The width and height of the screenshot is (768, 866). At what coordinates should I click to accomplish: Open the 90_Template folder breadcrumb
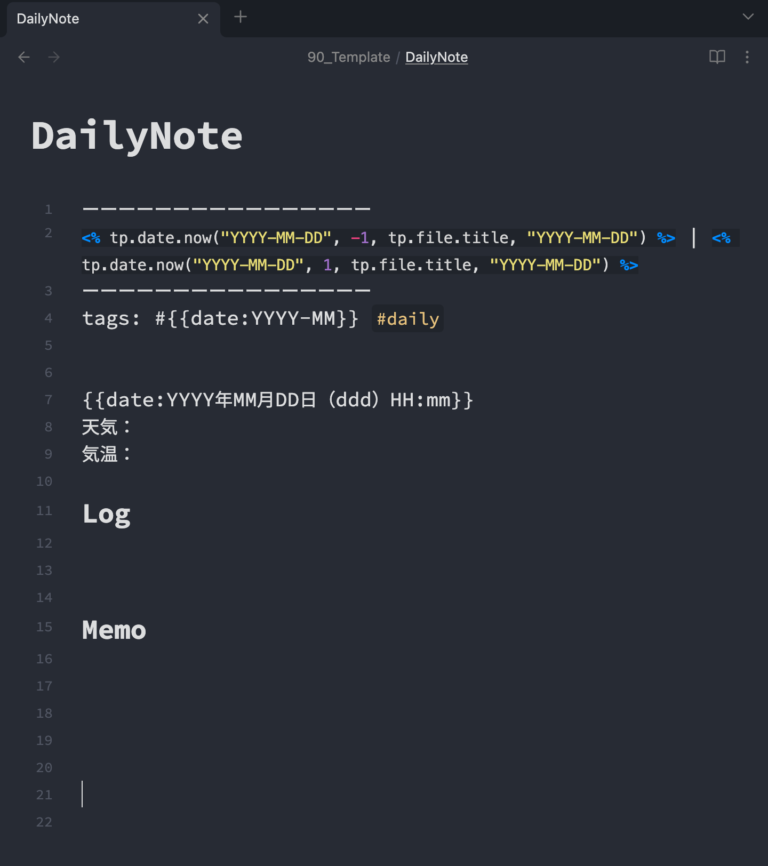348,57
